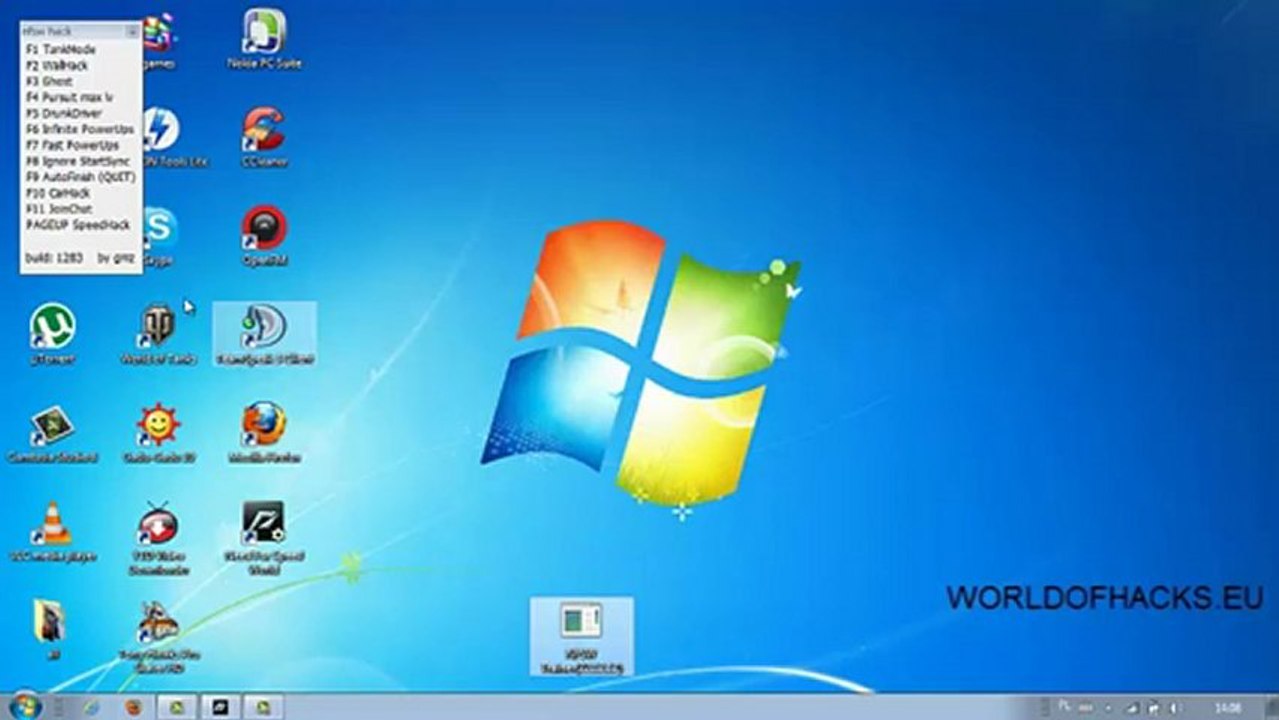Switch to the Need for Speed taskbar button
Viewport: 1279px width, 720px height.
point(219,708)
